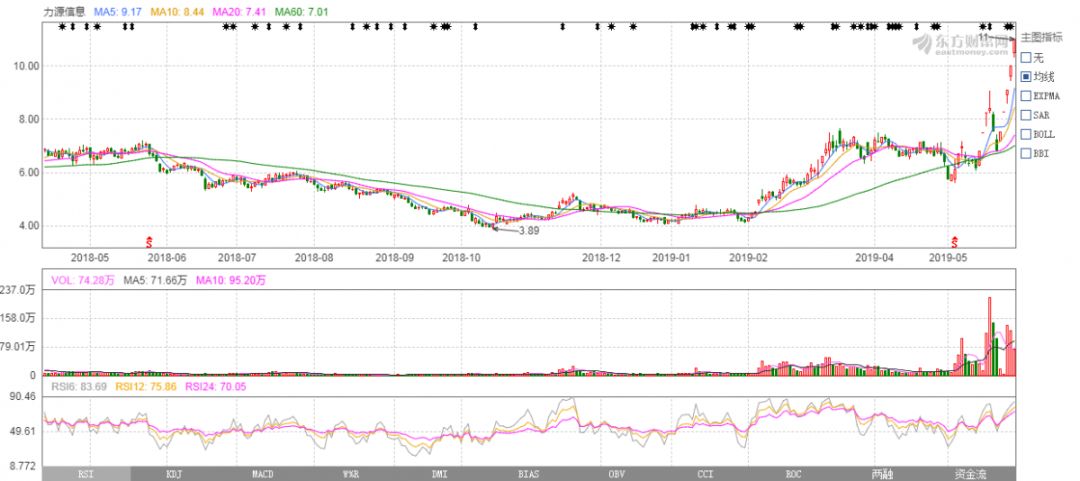The height and width of the screenshot is (481, 1080).
Task: Click the 79.01万 volume axis label
Action: [19, 347]
